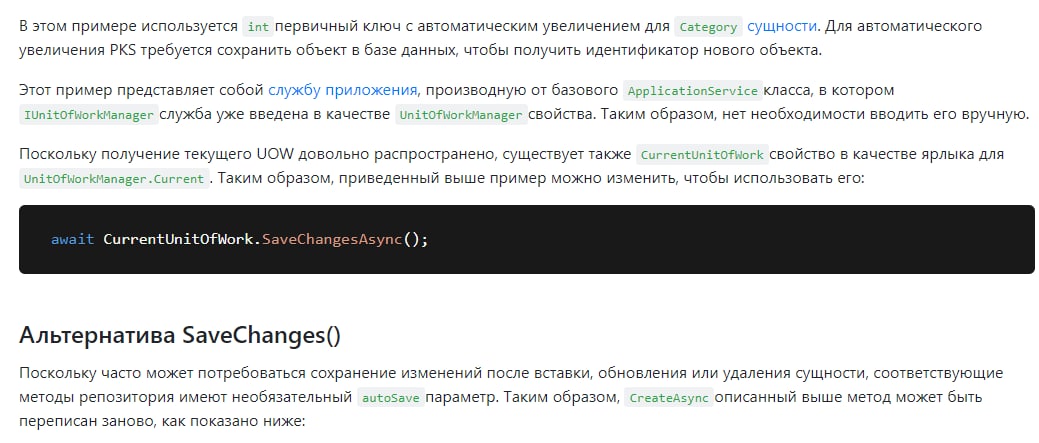Select the "UnitOfWorkManager.Current" inline code tag
Screen dimensions: 1039x443
(x=113, y=179)
